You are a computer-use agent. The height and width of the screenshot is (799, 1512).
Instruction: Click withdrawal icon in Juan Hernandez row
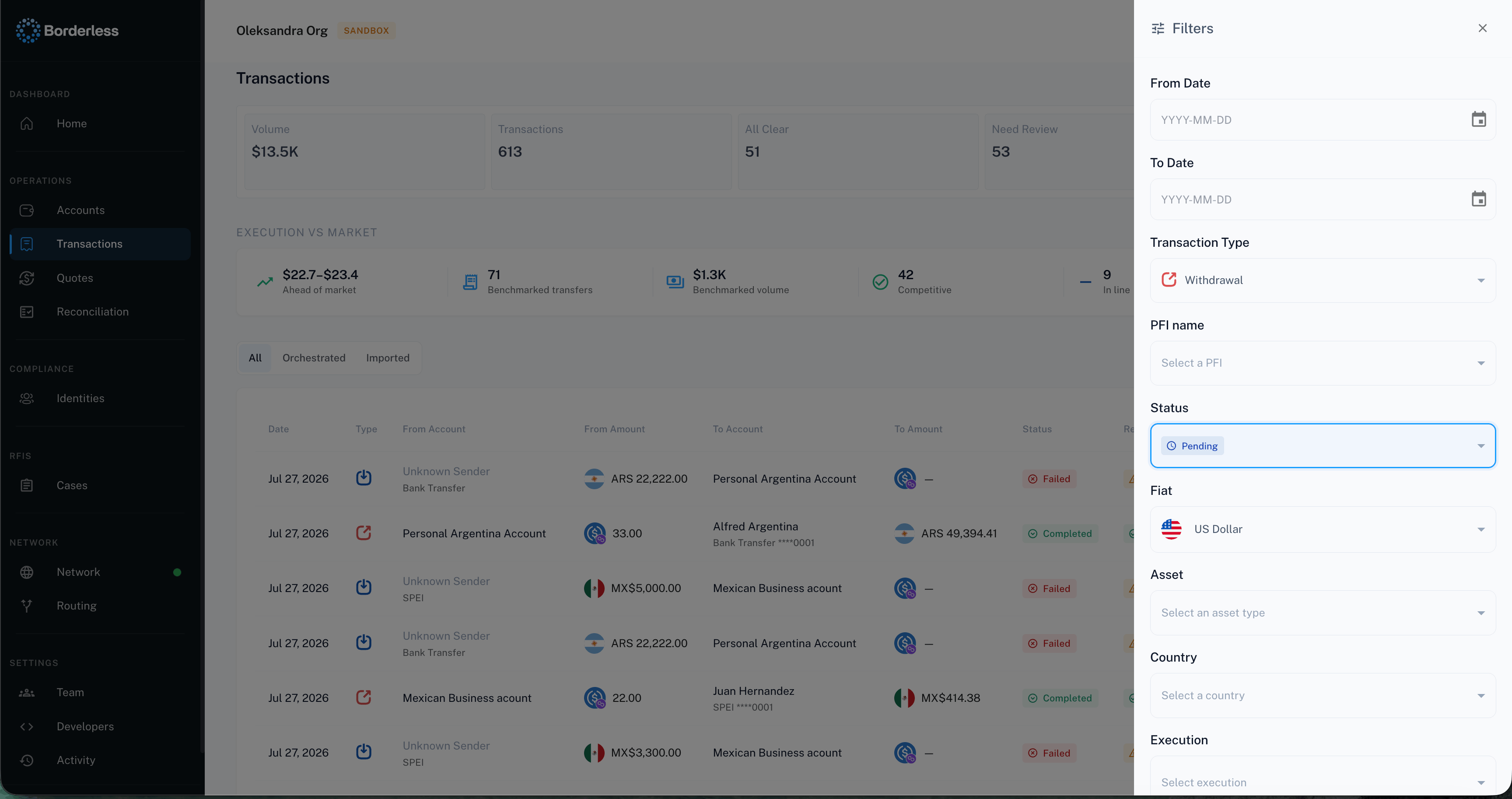[363, 697]
